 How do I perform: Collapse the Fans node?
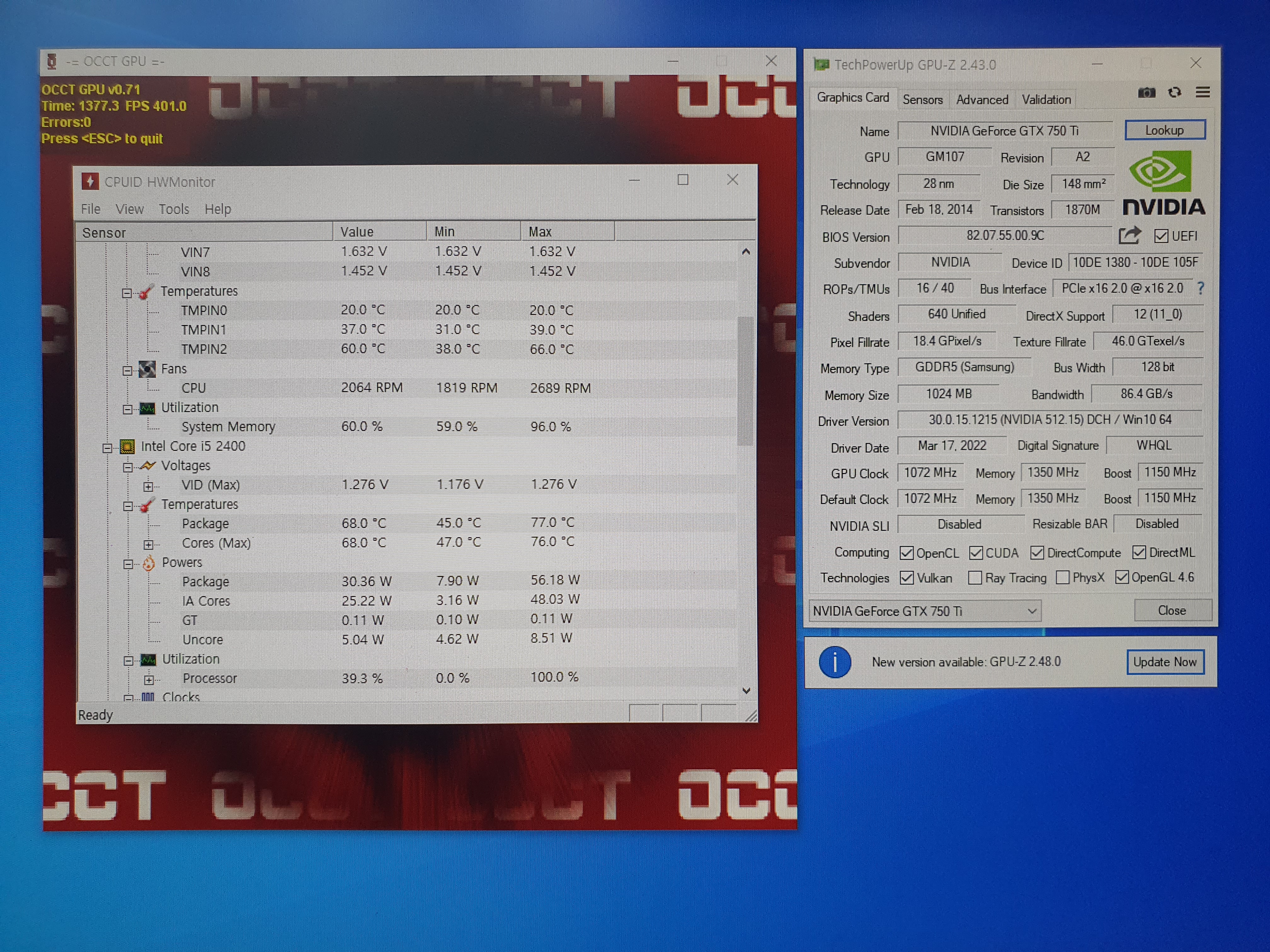pyautogui.click(x=128, y=371)
